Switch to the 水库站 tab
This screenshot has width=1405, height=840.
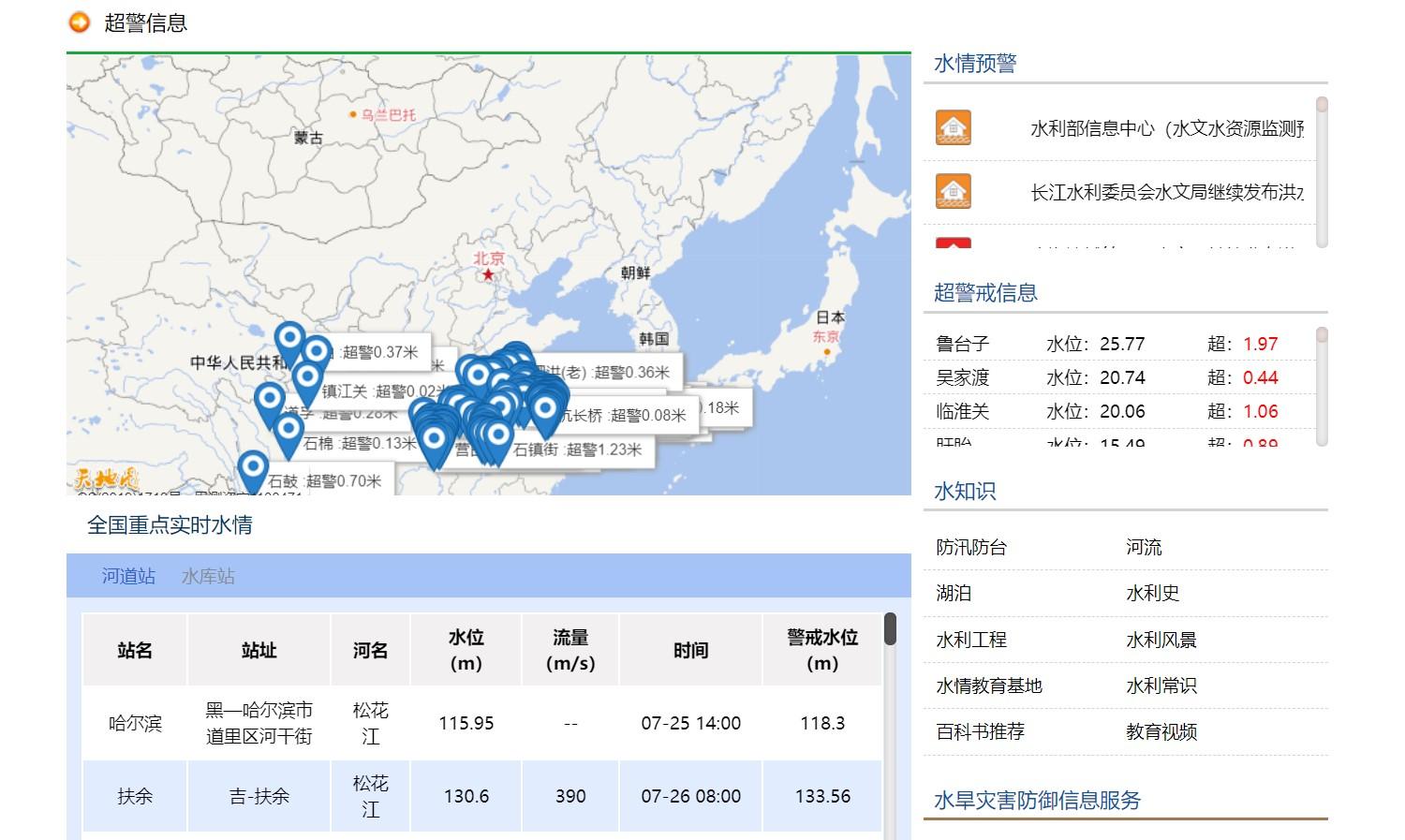pyautogui.click(x=208, y=576)
